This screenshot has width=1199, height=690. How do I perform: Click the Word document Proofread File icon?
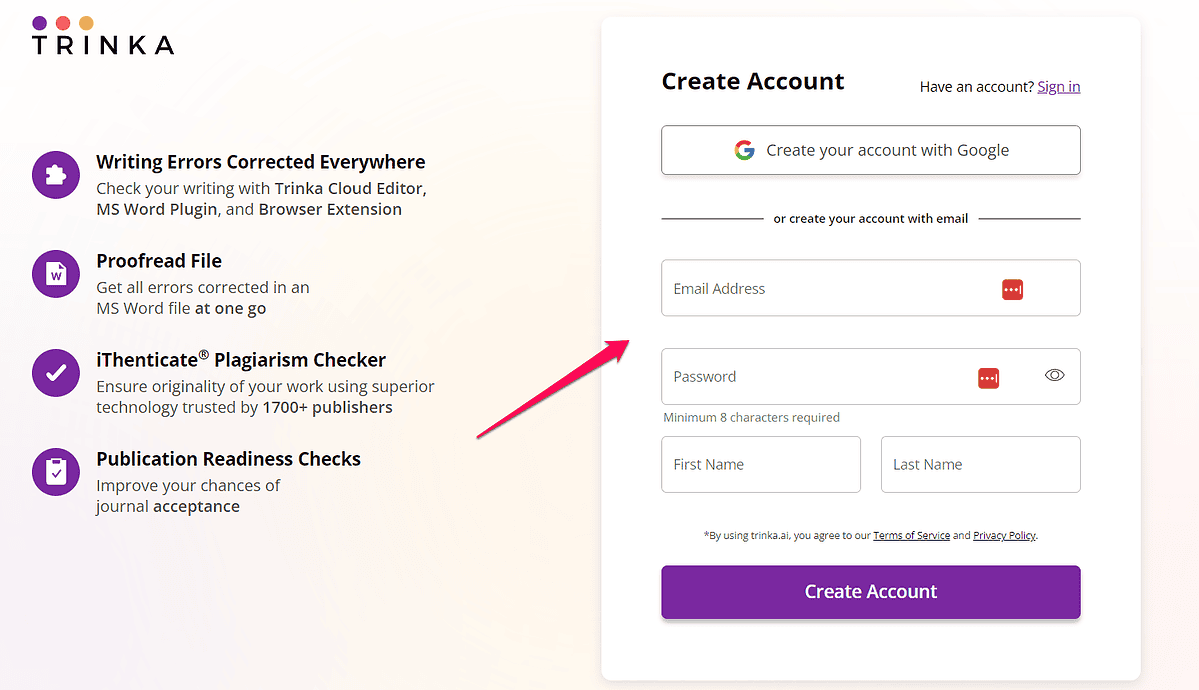click(56, 274)
